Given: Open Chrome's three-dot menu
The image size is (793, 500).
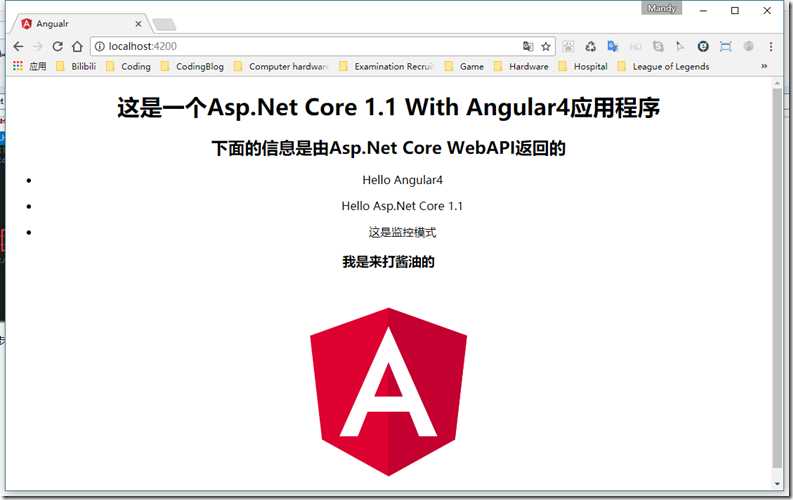Looking at the screenshot, I should 771,47.
